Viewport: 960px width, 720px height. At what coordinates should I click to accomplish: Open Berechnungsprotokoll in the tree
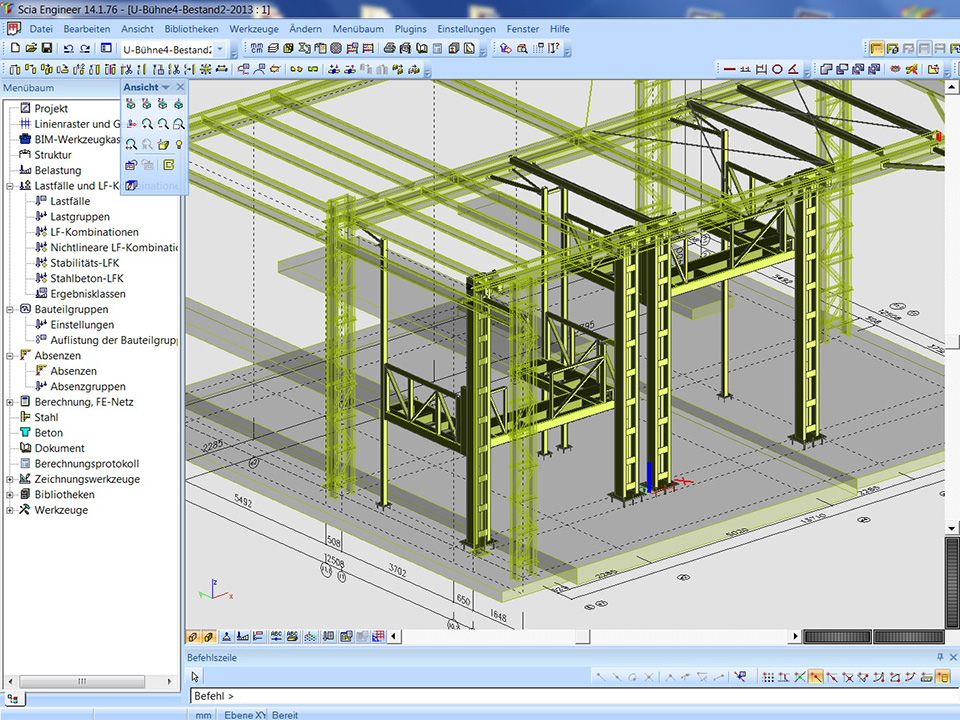coord(86,464)
